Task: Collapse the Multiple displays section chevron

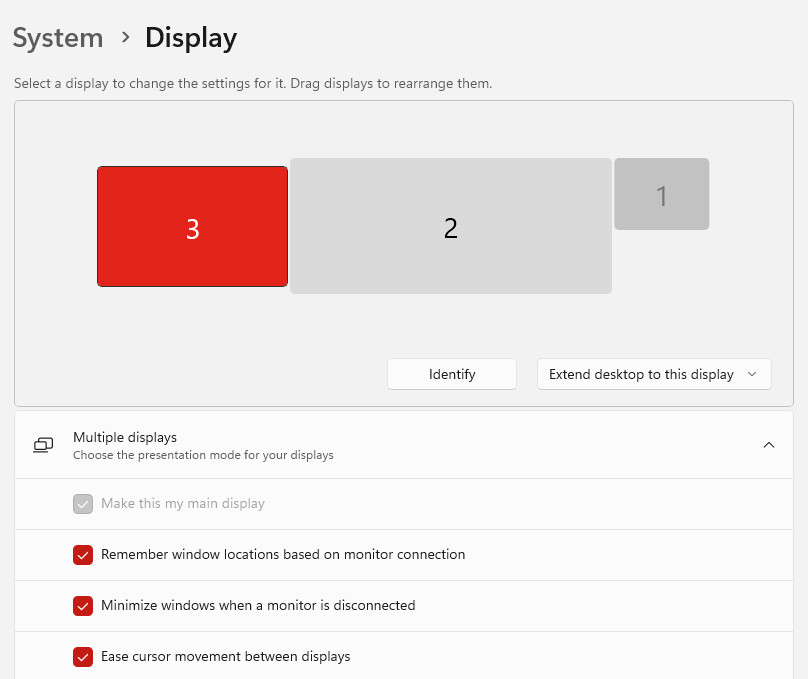Action: coord(768,445)
